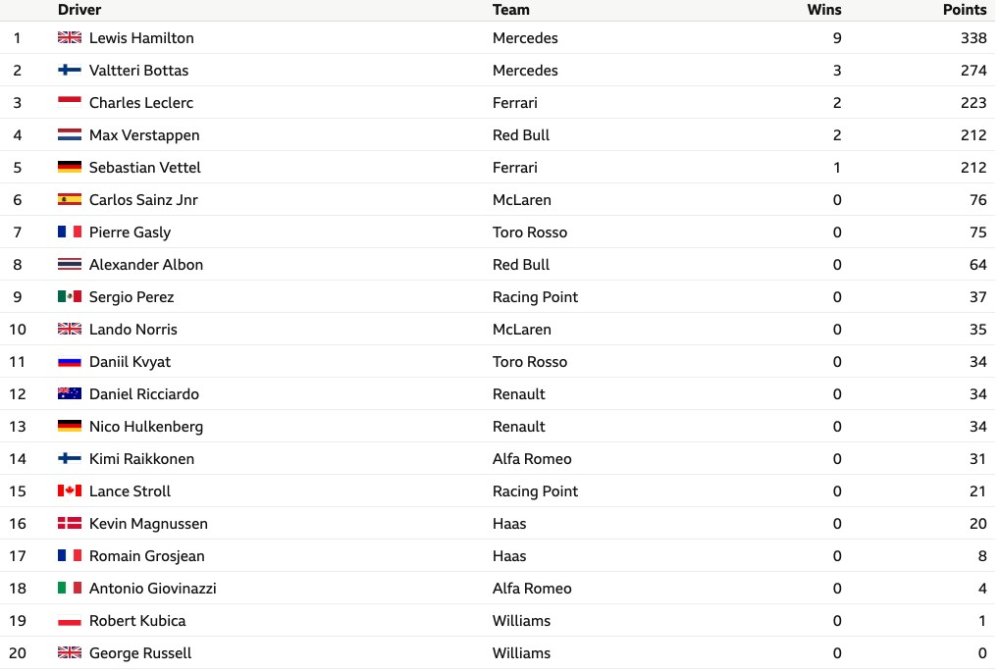The image size is (1000, 671).
Task: Click the Points column header
Action: click(965, 10)
